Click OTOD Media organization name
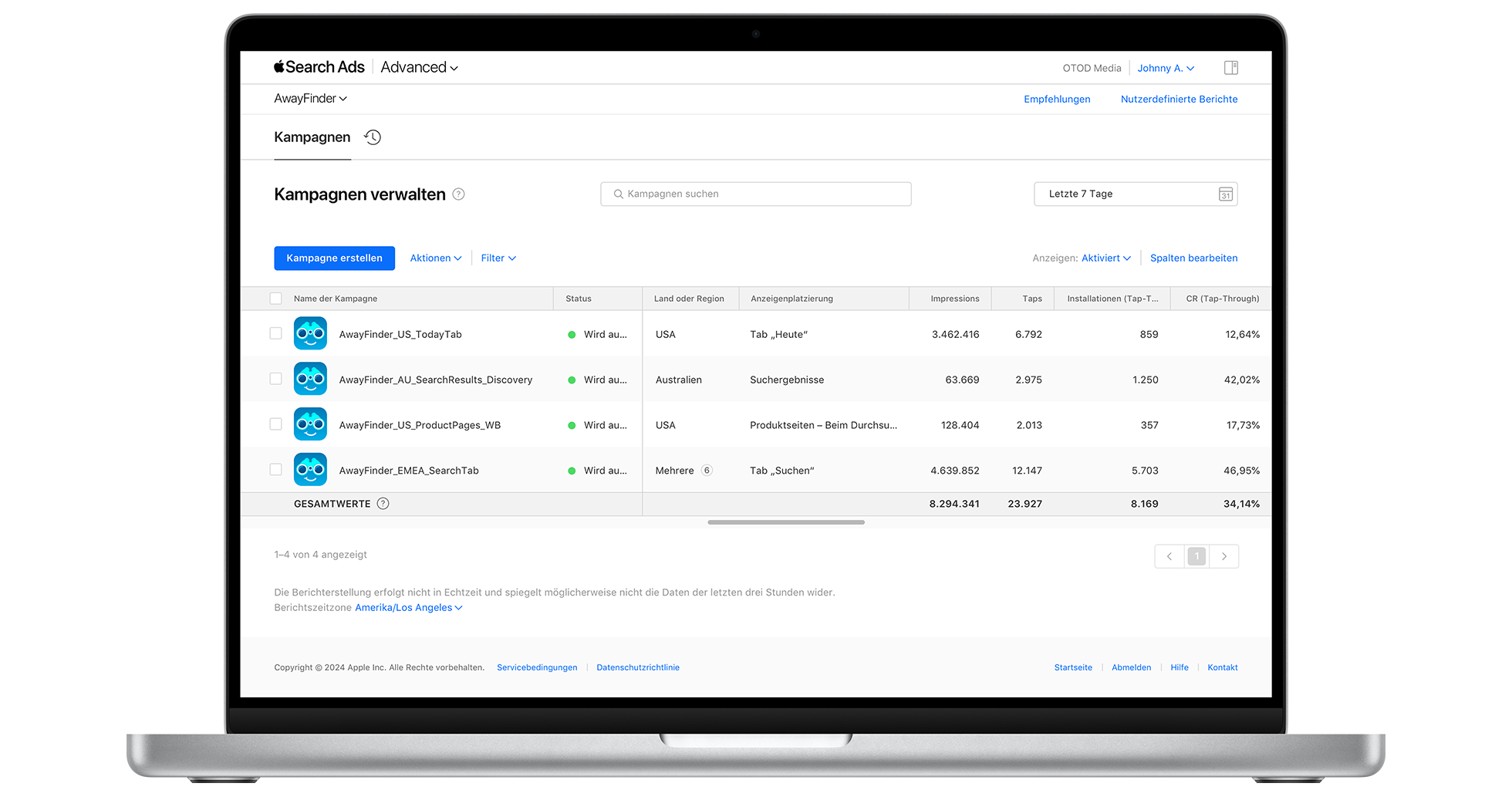Viewport: 1512px width, 790px height. point(1092,69)
